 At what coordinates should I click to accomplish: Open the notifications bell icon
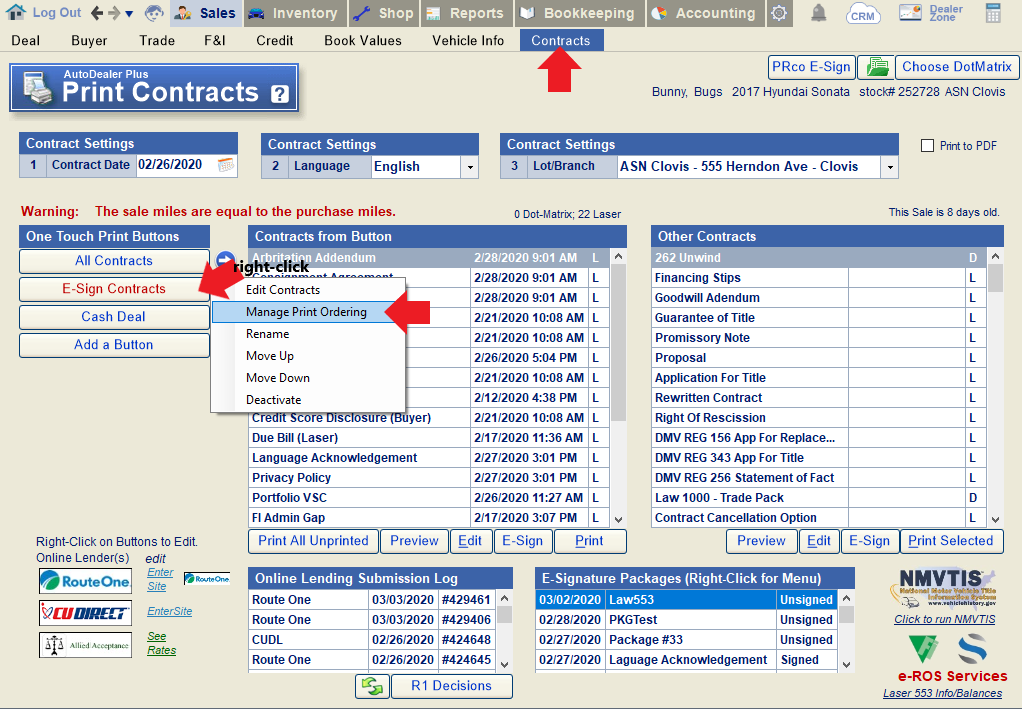pos(819,13)
